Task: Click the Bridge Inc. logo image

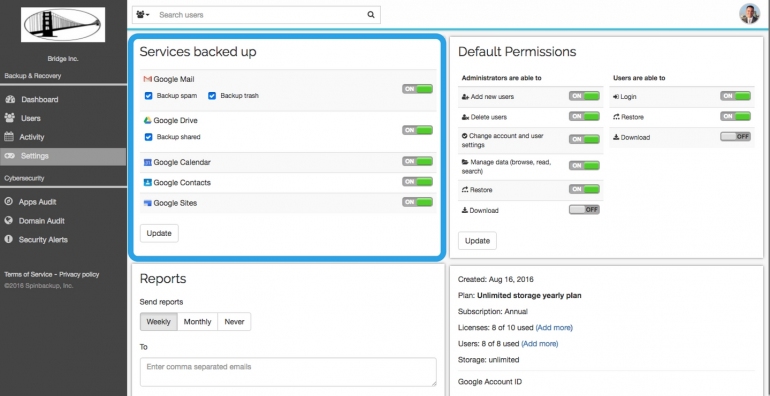Action: (x=63, y=25)
